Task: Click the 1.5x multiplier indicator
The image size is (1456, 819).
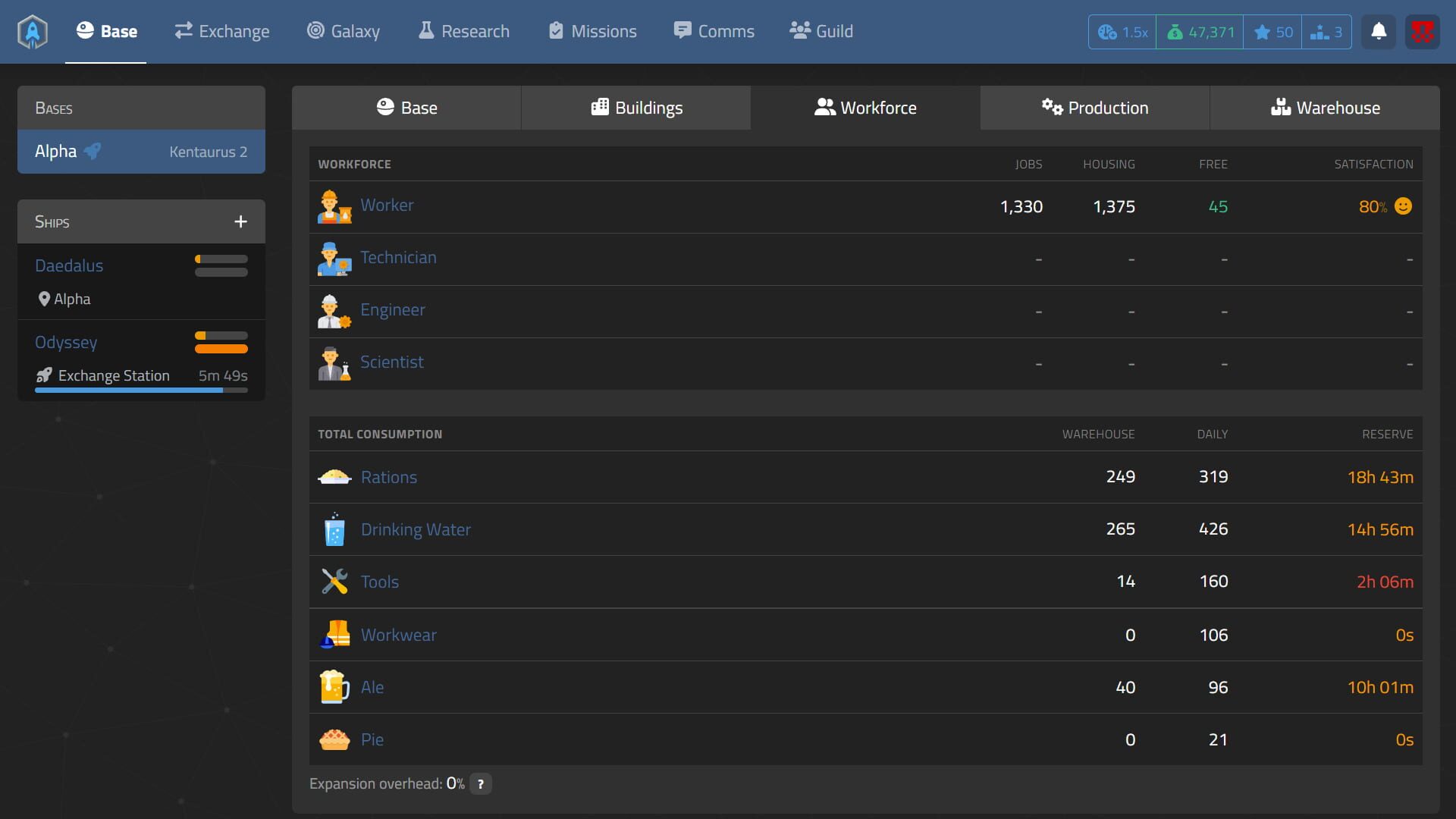Action: coord(1122,32)
